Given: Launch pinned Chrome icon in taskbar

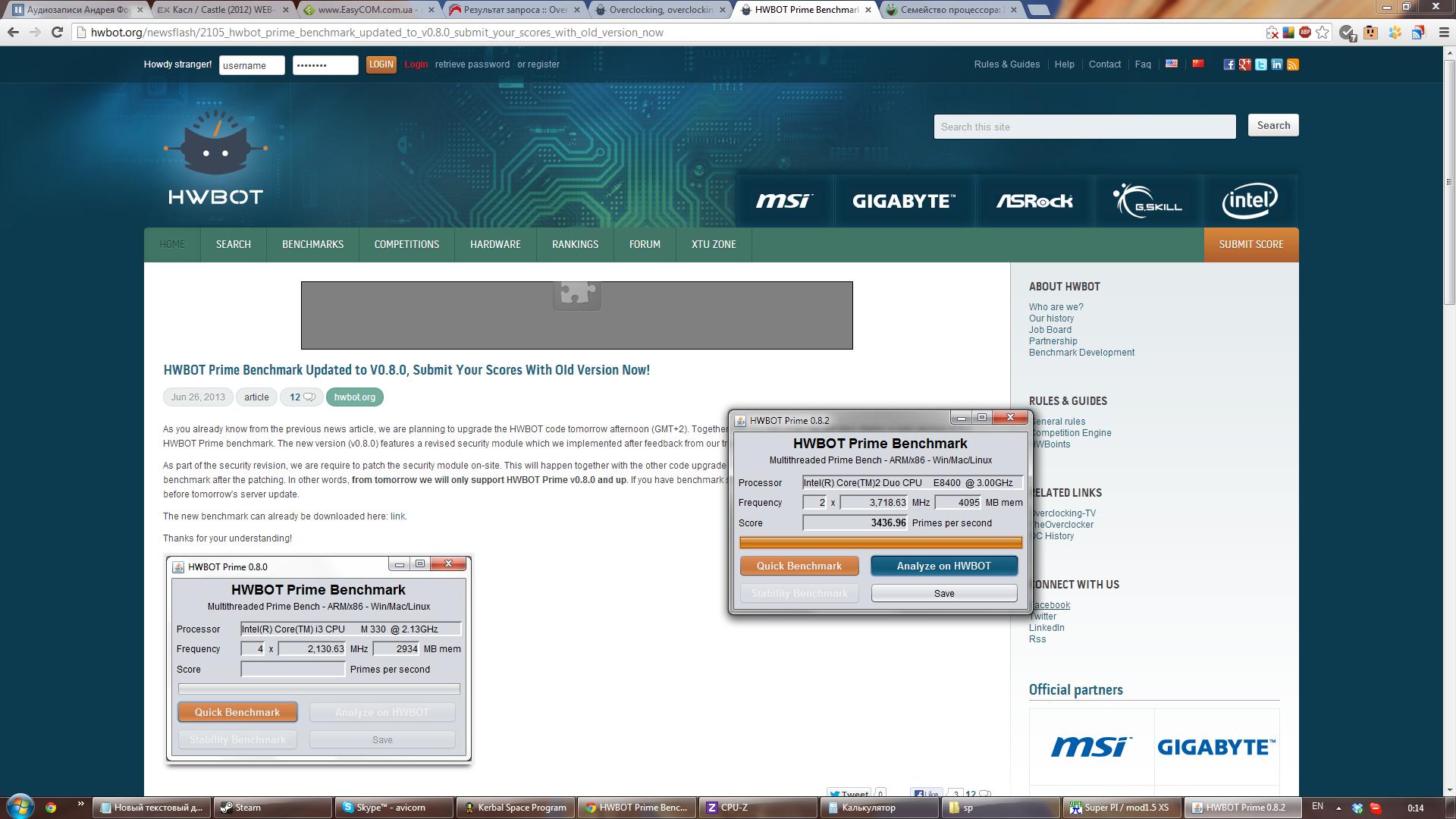Looking at the screenshot, I should (x=51, y=808).
